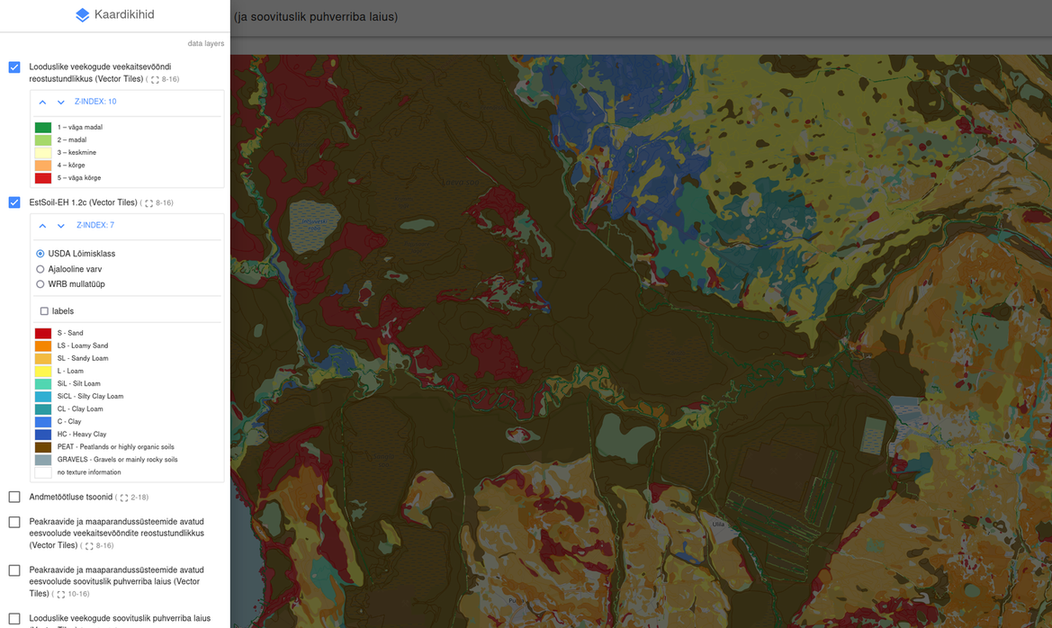Enable the Andmetöötluse tsoonid layer
The width and height of the screenshot is (1052, 628).
13,495
